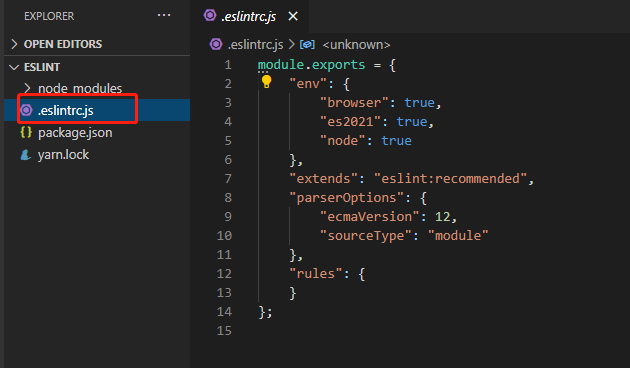The image size is (630, 368).
Task: Close the .eslintrc.js tab
Action: coord(293,16)
